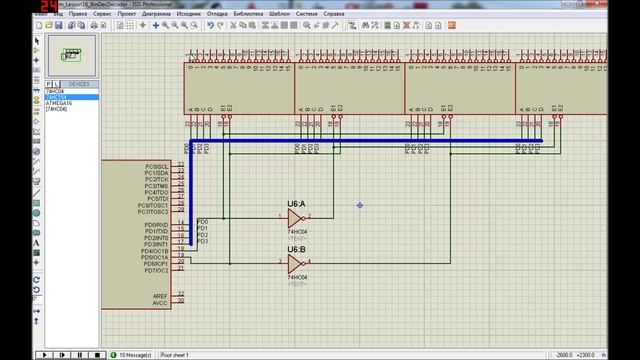Create a new design file
This screenshot has height=360, width=640.
coord(39,25)
